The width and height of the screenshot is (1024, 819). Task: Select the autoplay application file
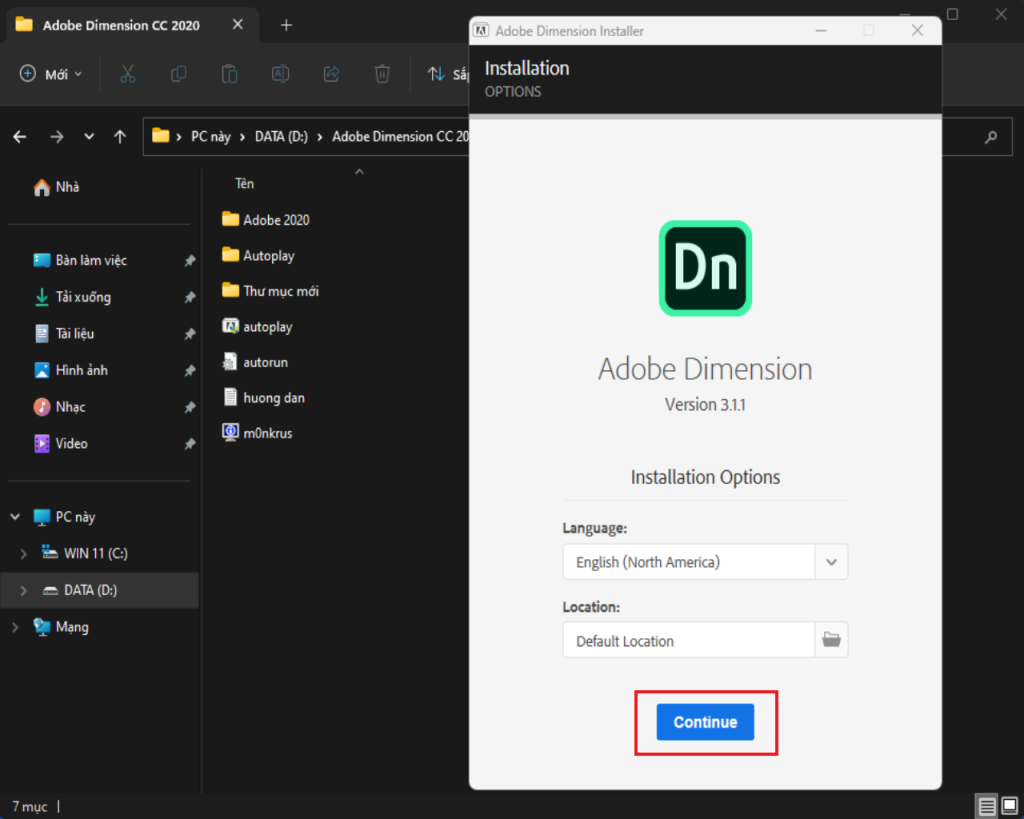click(x=257, y=326)
